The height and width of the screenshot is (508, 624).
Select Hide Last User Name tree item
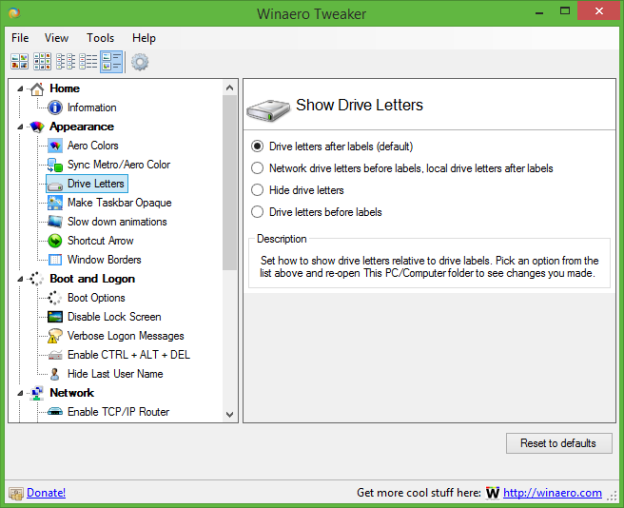coord(115,374)
